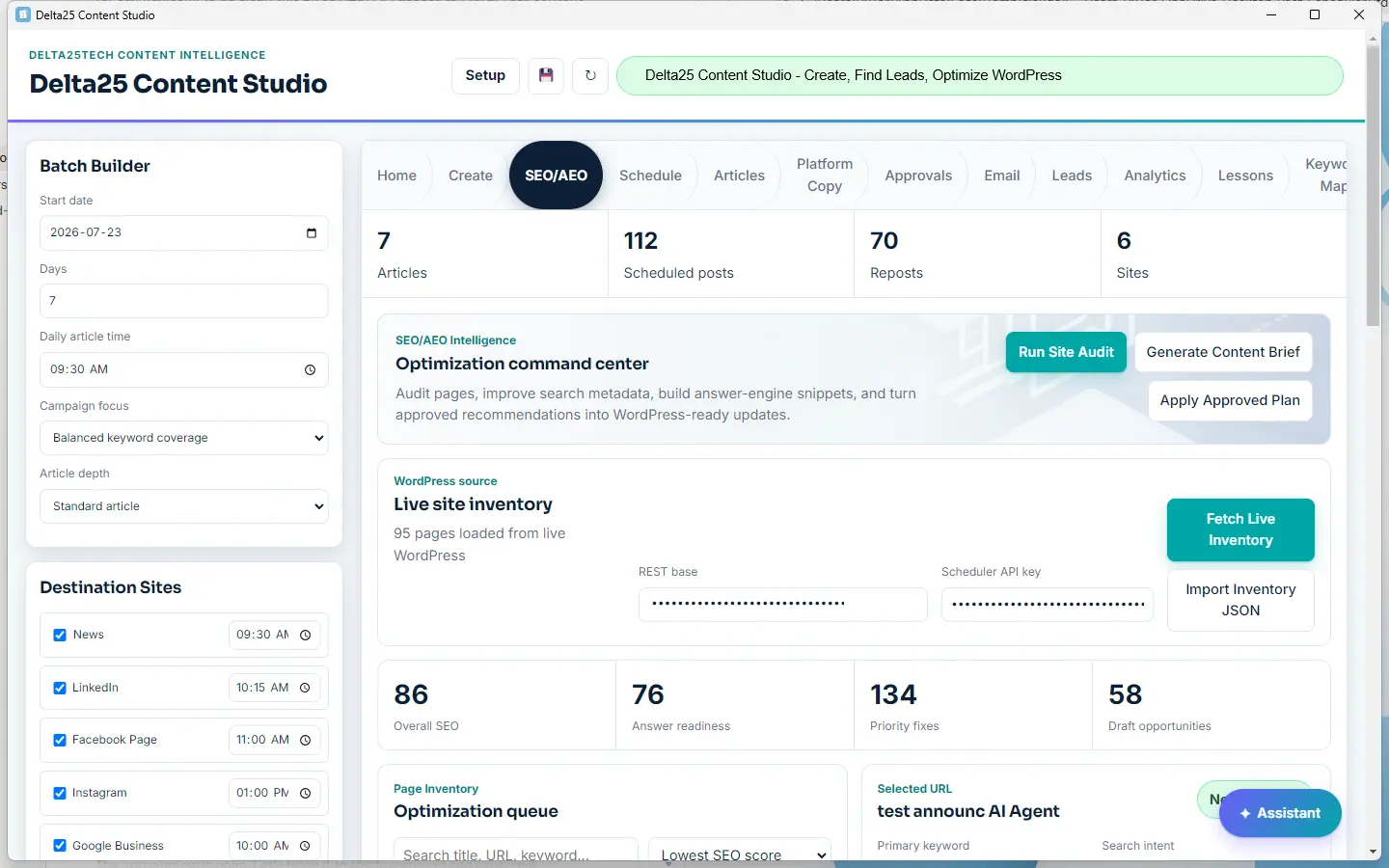1389x868 pixels.
Task: Open the clock picker on Daily article time
Action: [x=310, y=370]
